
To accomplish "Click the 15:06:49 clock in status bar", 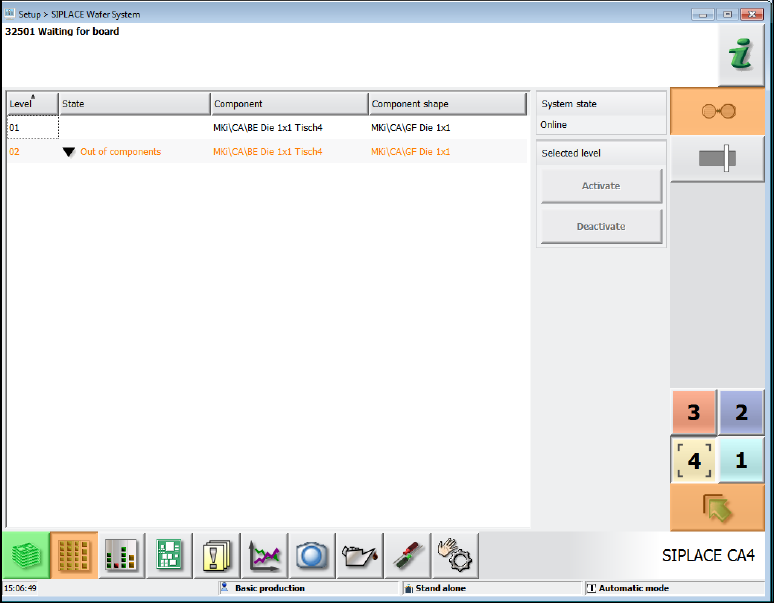I will click(20, 588).
